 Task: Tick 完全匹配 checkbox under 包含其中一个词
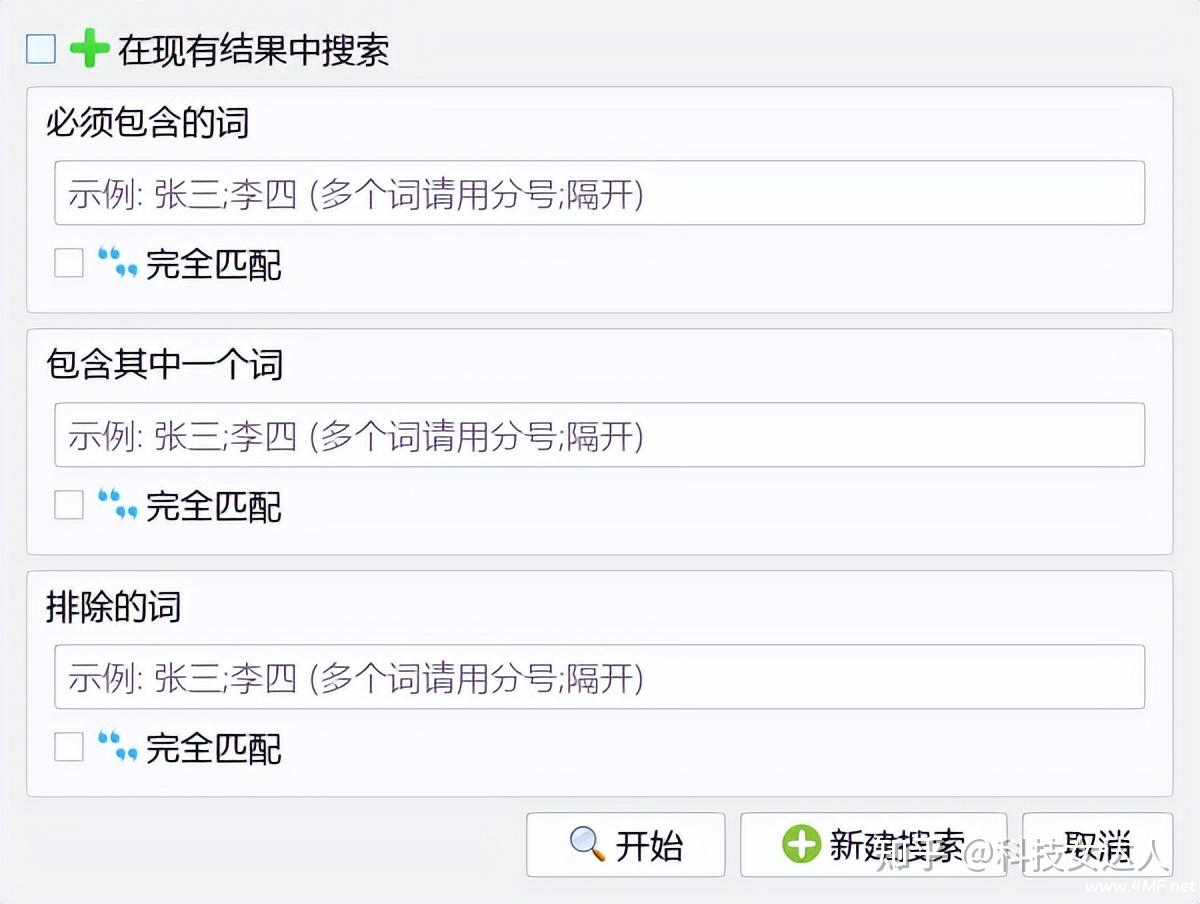click(x=69, y=505)
